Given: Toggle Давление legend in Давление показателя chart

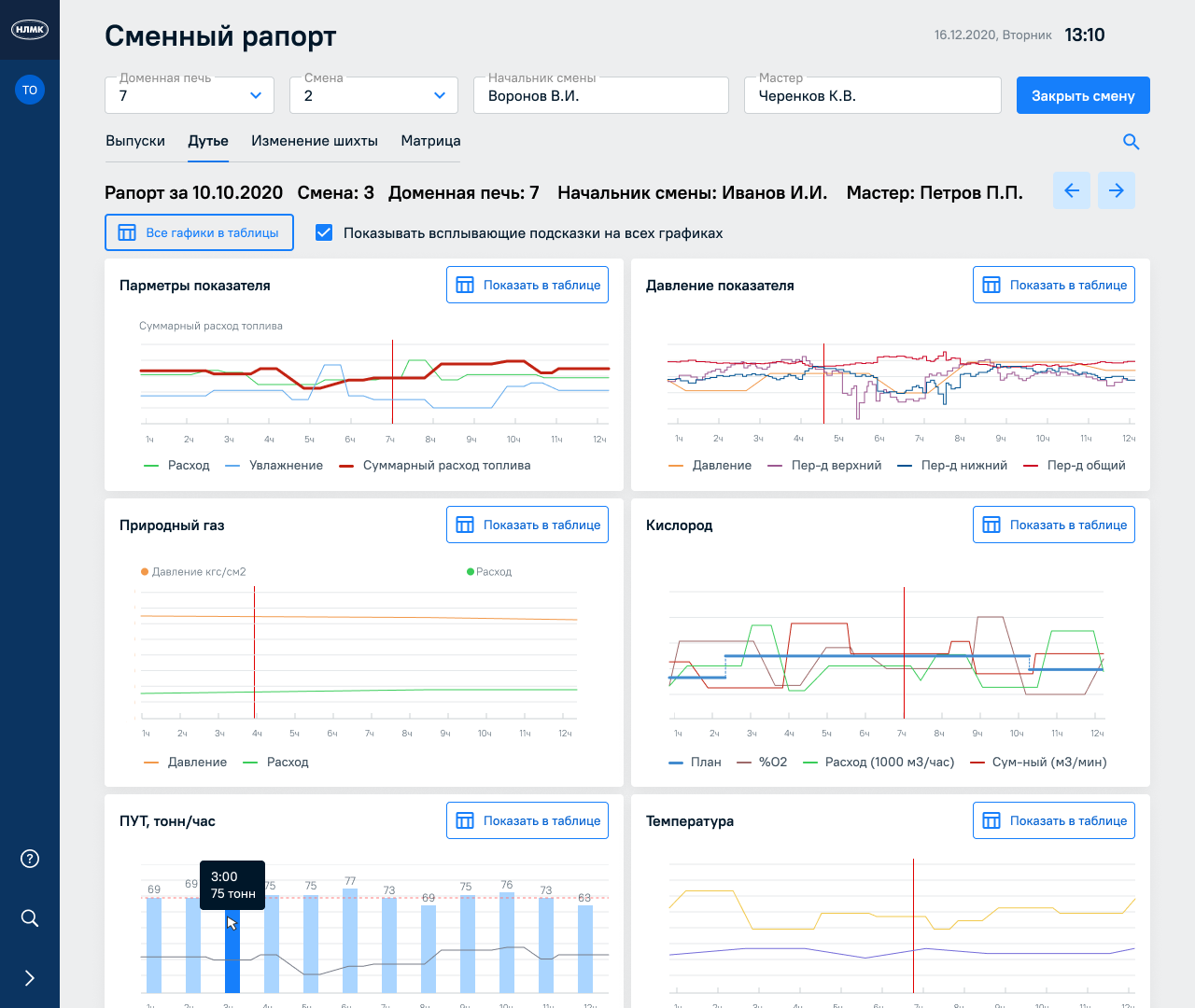Looking at the screenshot, I should pyautogui.click(x=710, y=465).
